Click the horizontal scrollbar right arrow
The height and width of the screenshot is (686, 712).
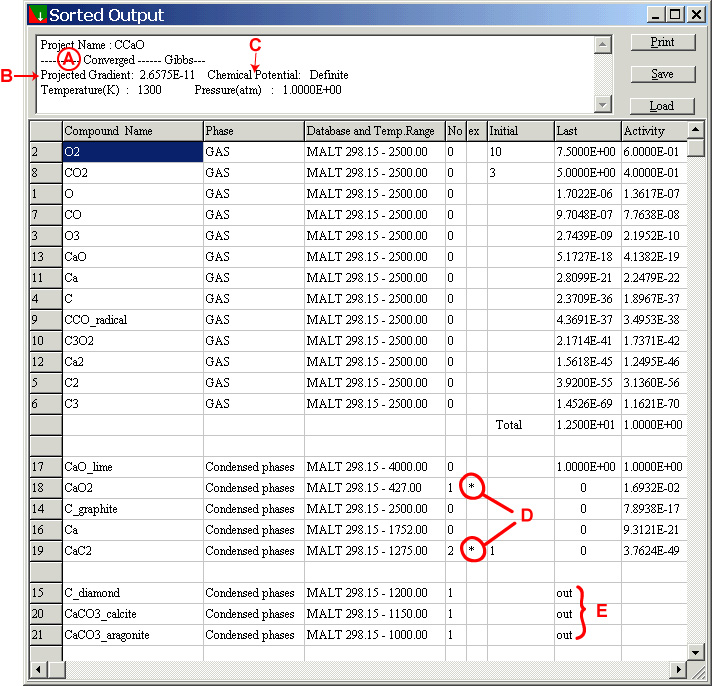pyautogui.click(x=679, y=669)
